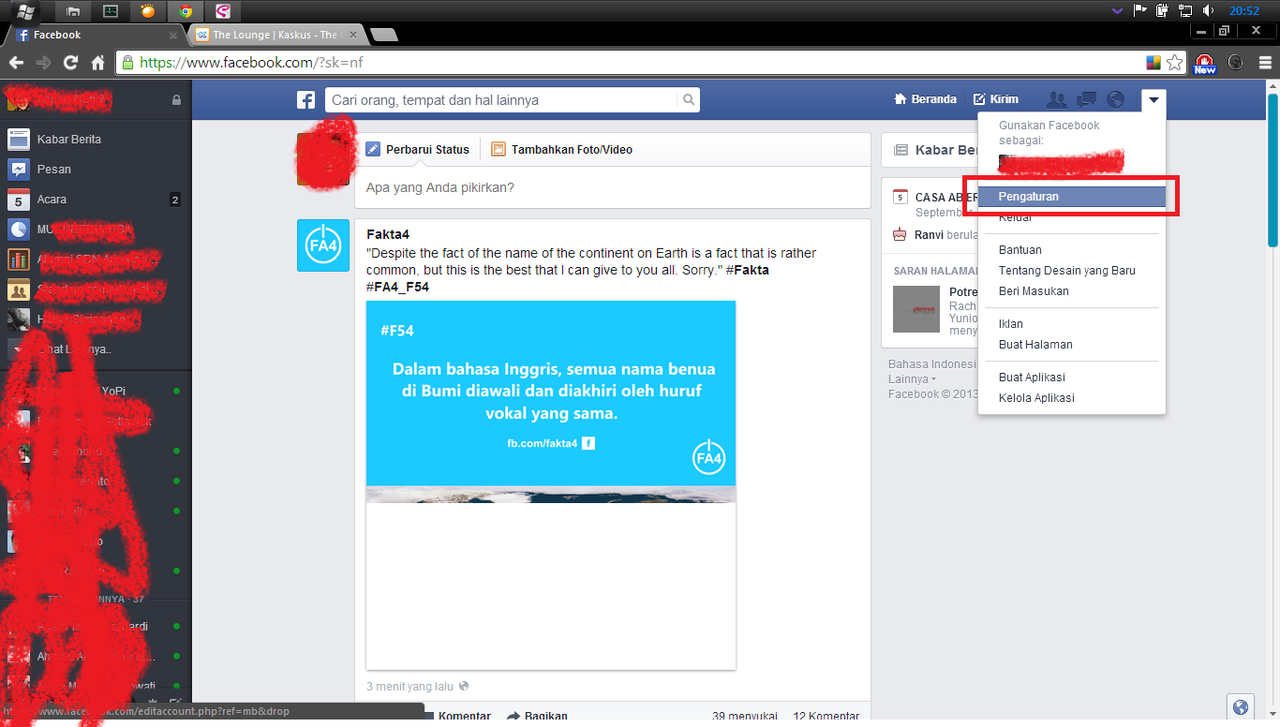
Task: View site security padlock info
Action: 127,62
